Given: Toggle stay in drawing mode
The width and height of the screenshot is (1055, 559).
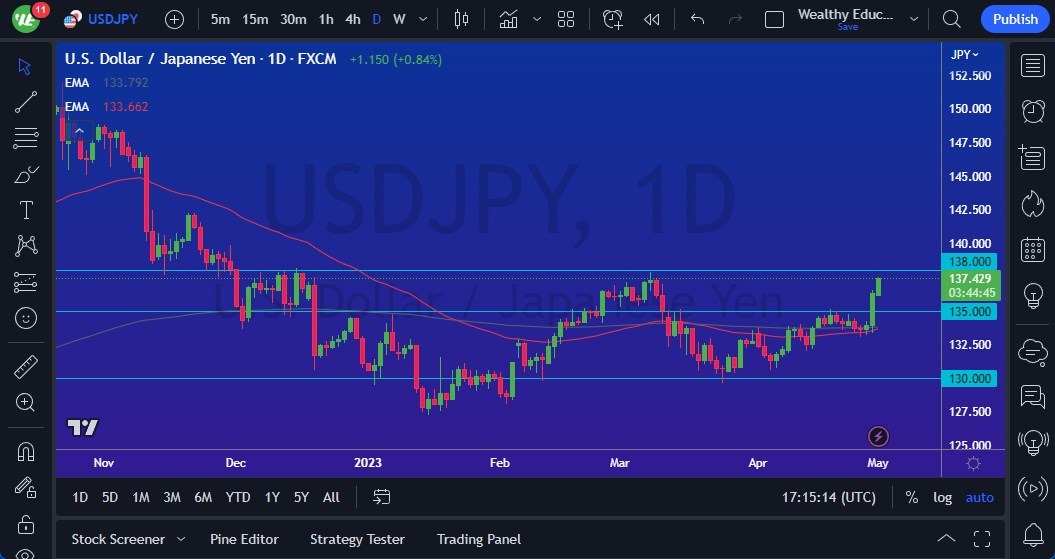Looking at the screenshot, I should (x=26, y=486).
